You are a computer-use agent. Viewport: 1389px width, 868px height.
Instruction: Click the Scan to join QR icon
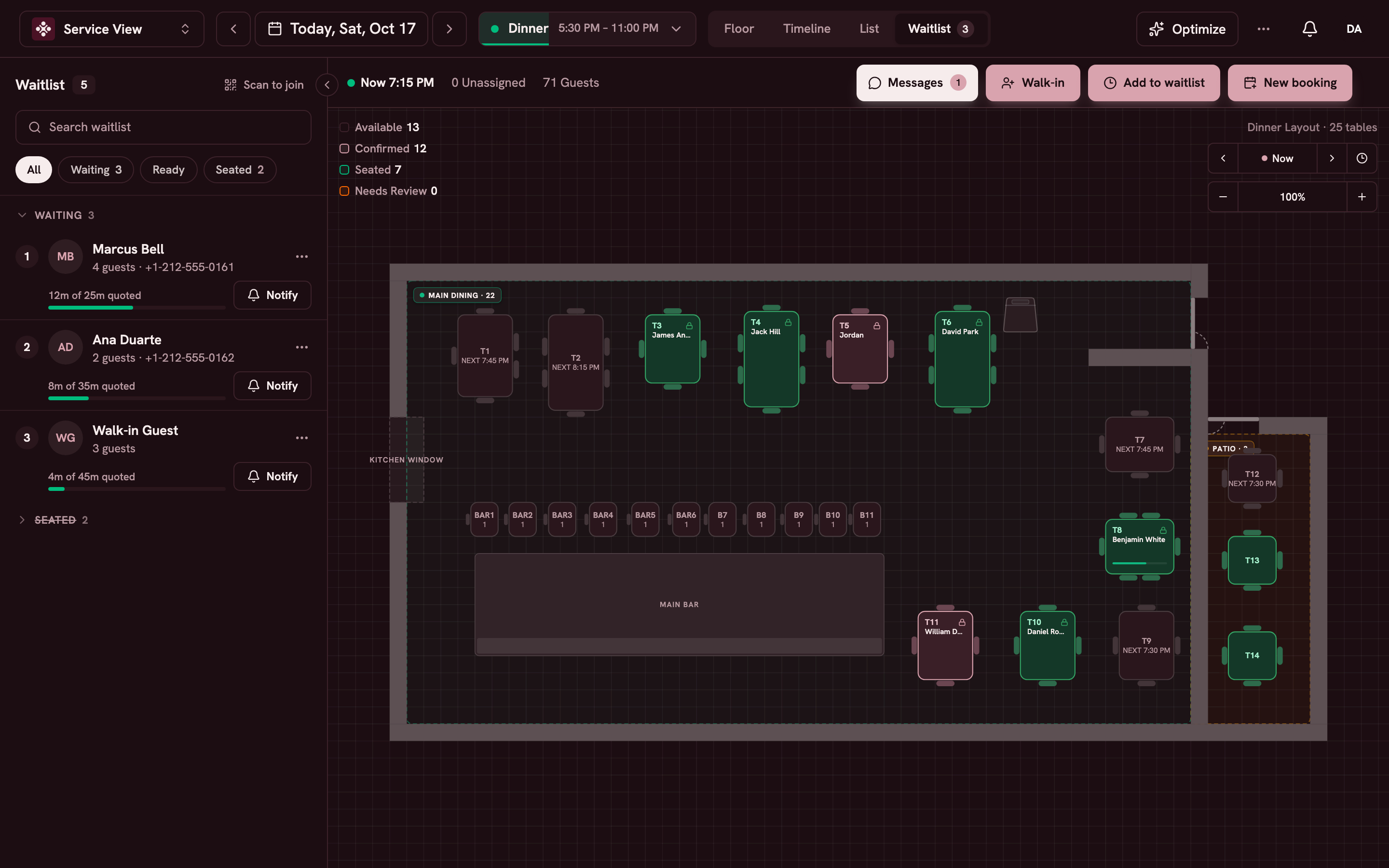click(231, 85)
